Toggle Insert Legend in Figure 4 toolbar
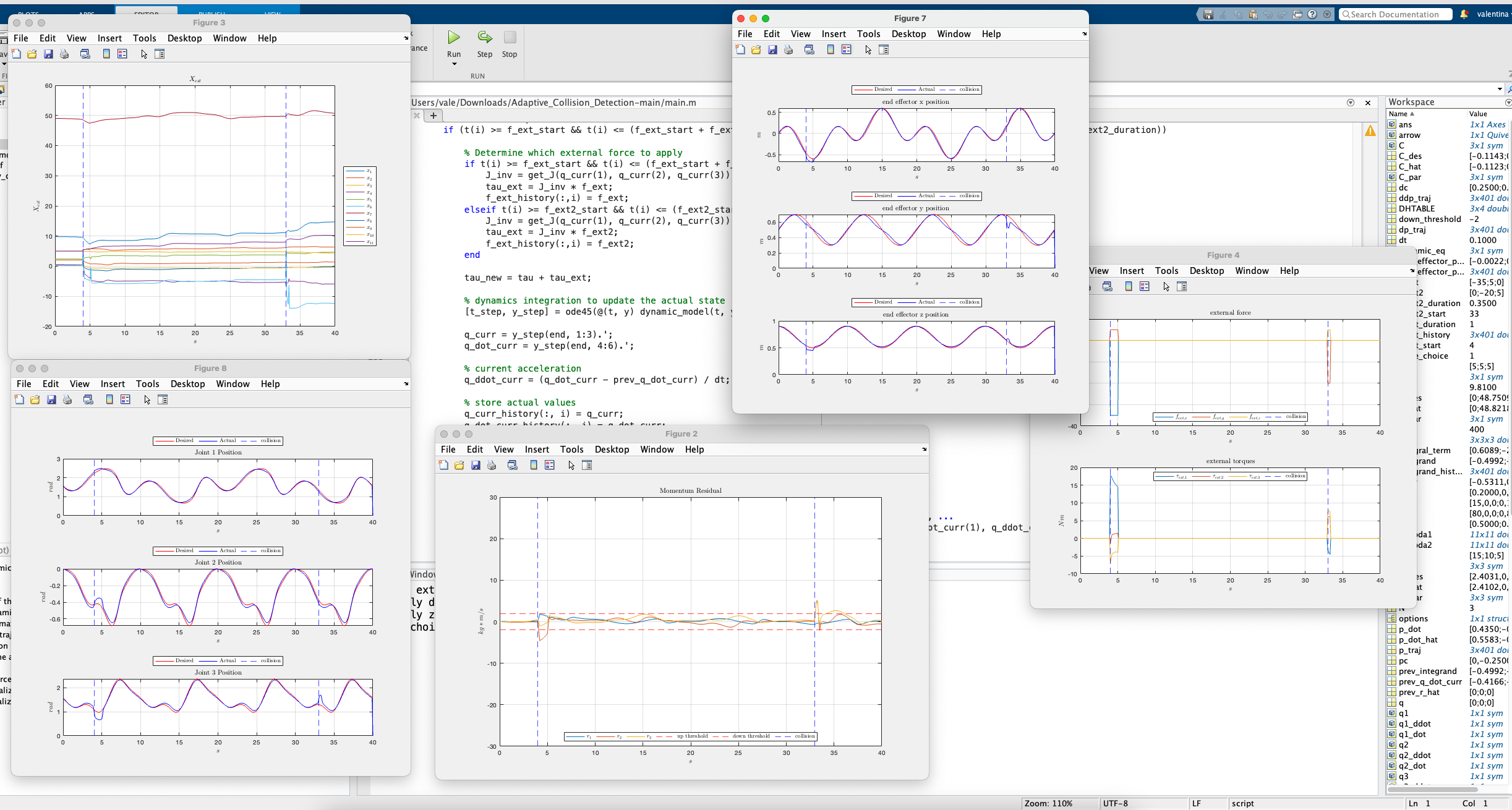Screen dimensions: 1512x810 tap(1145, 287)
